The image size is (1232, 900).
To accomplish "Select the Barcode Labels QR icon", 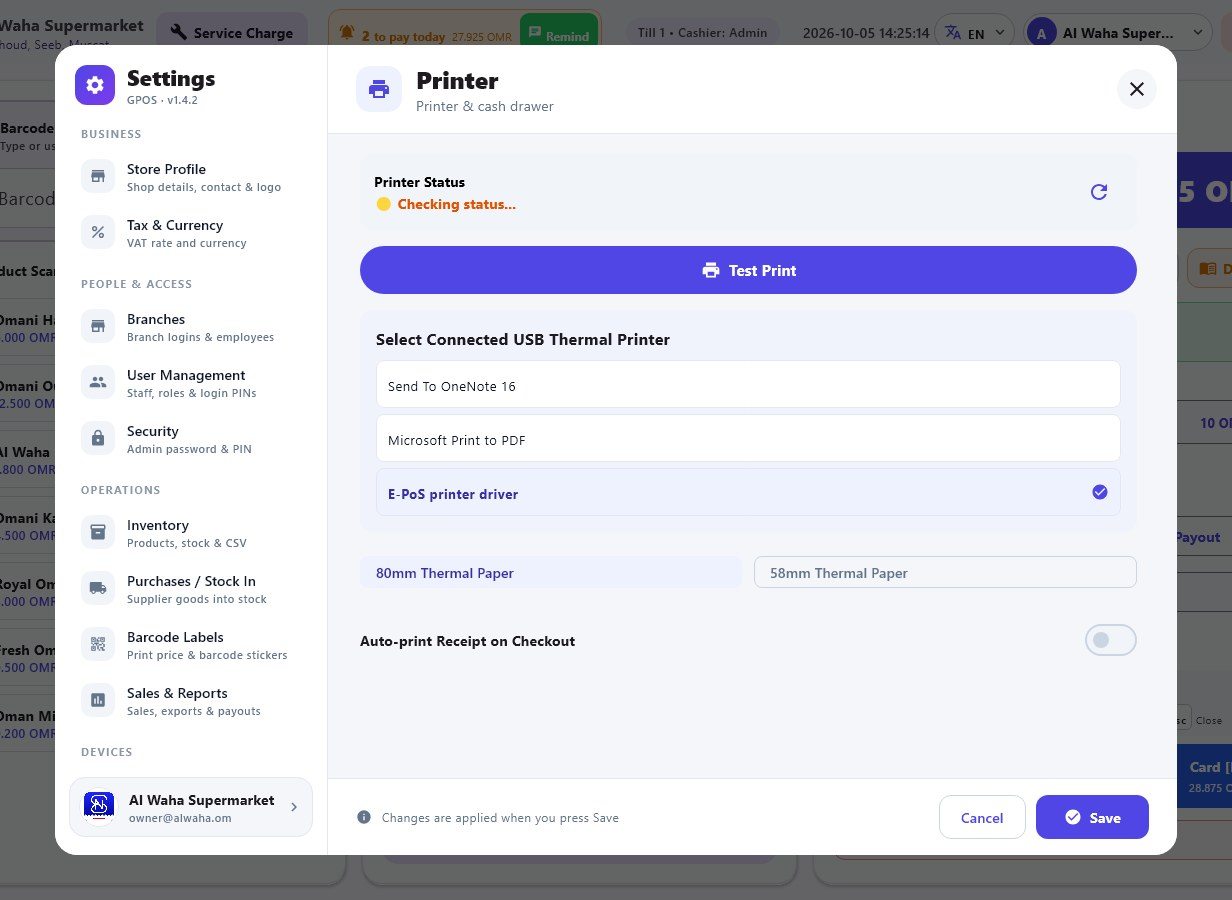I will (x=98, y=644).
